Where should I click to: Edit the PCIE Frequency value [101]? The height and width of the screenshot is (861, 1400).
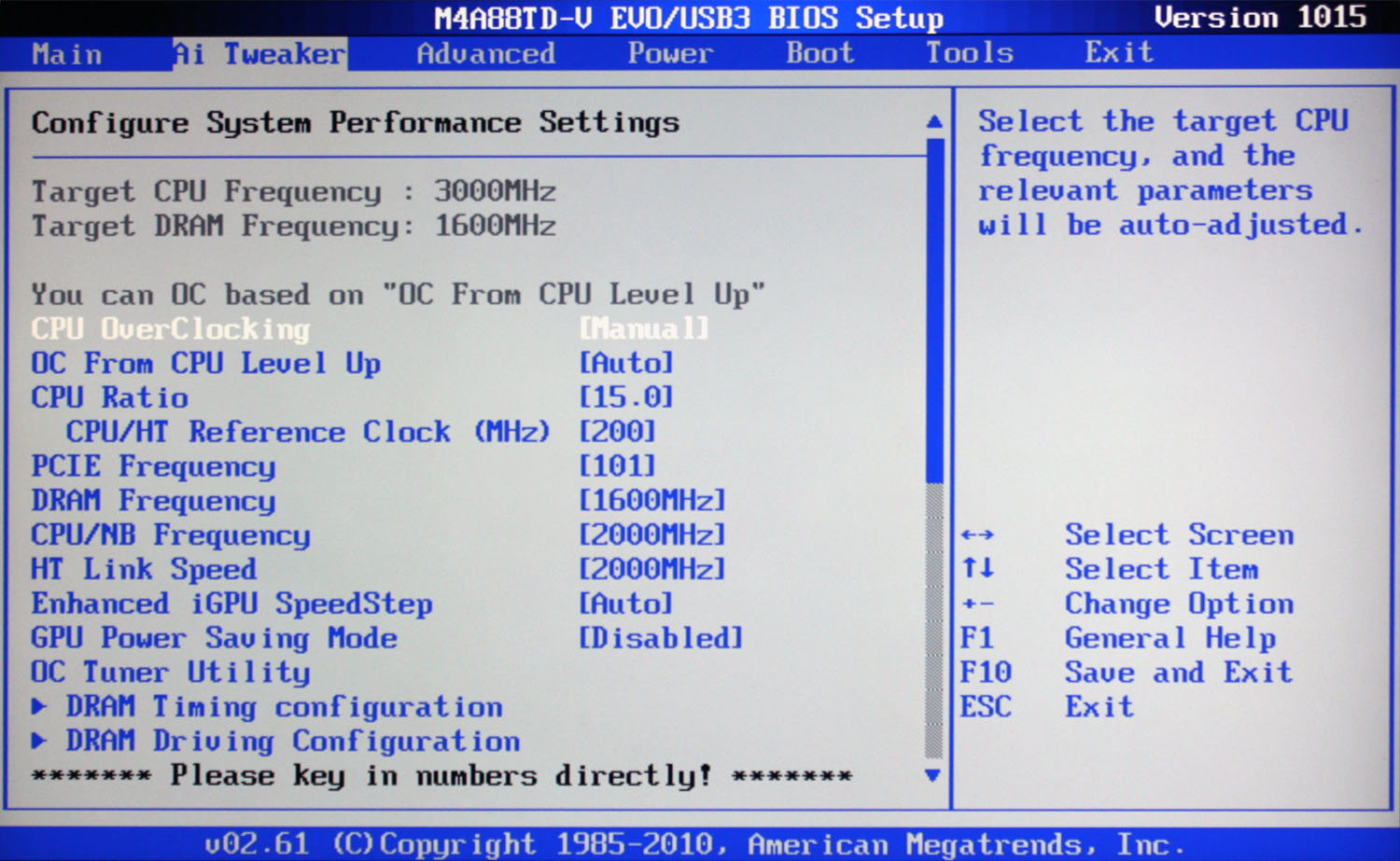pos(618,466)
